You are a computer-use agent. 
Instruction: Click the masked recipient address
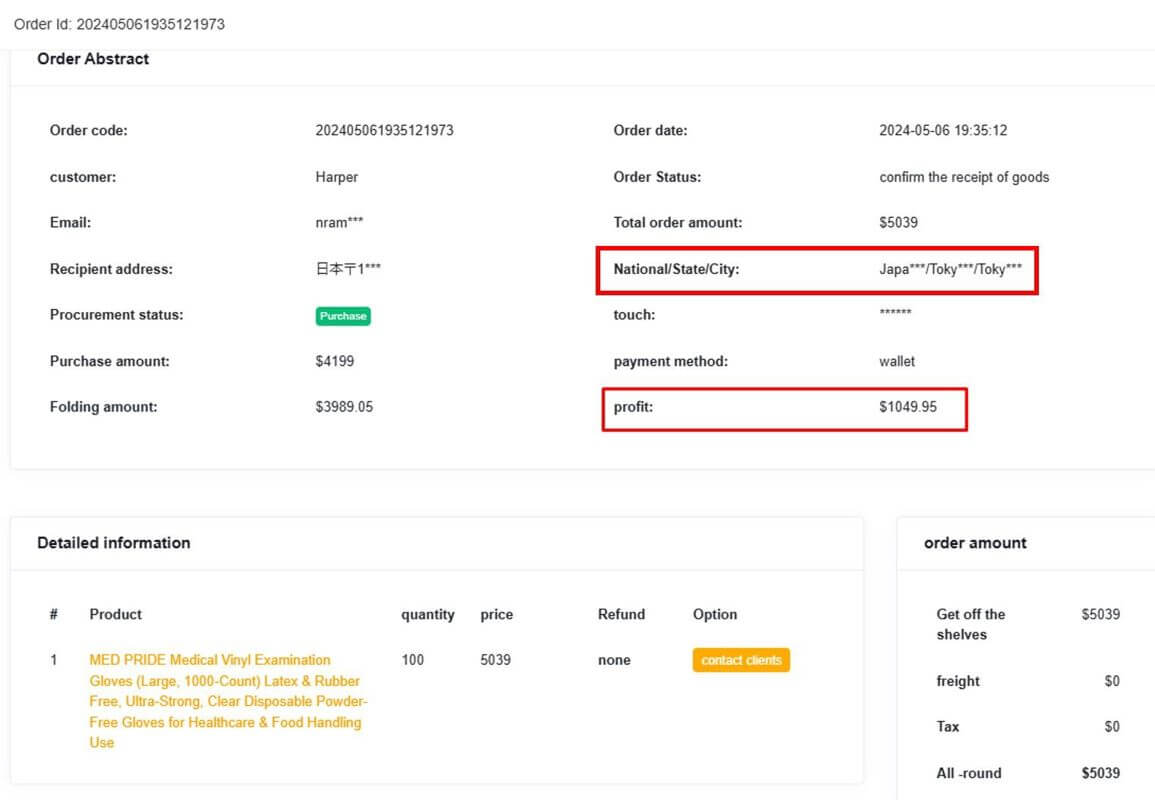347,269
